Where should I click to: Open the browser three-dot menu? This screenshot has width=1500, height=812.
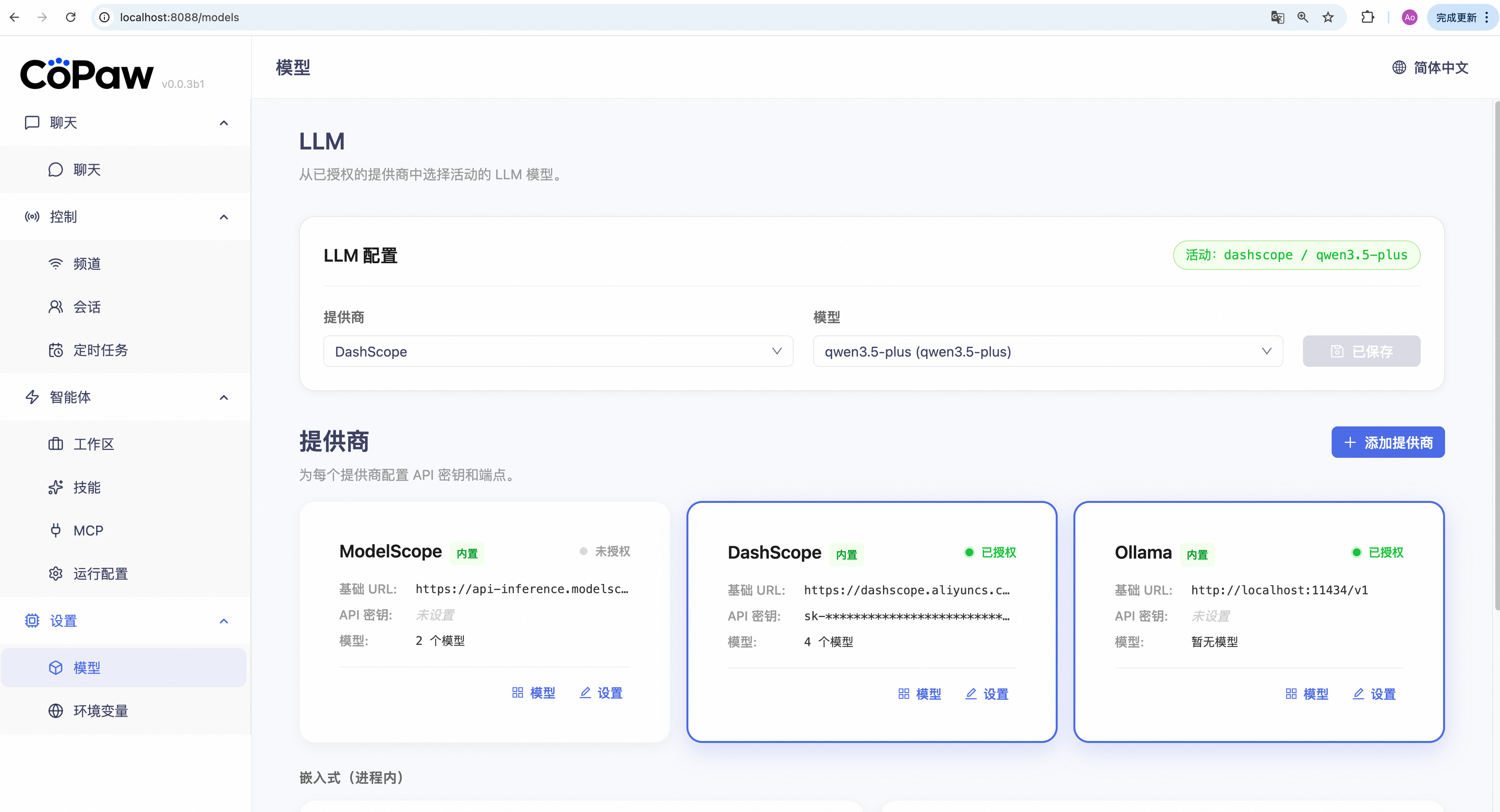1486,18
